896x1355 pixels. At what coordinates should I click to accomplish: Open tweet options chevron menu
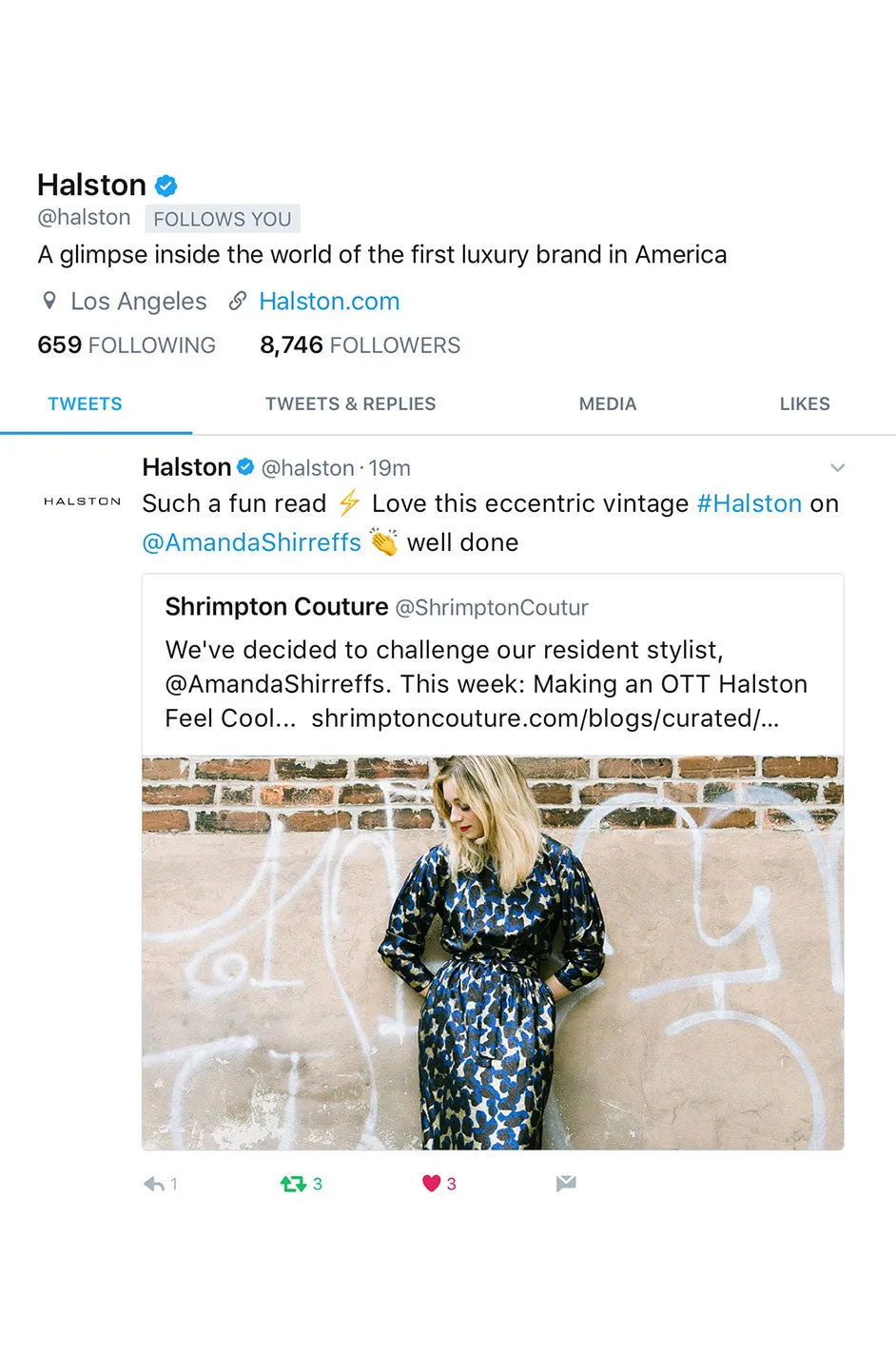pos(837,467)
